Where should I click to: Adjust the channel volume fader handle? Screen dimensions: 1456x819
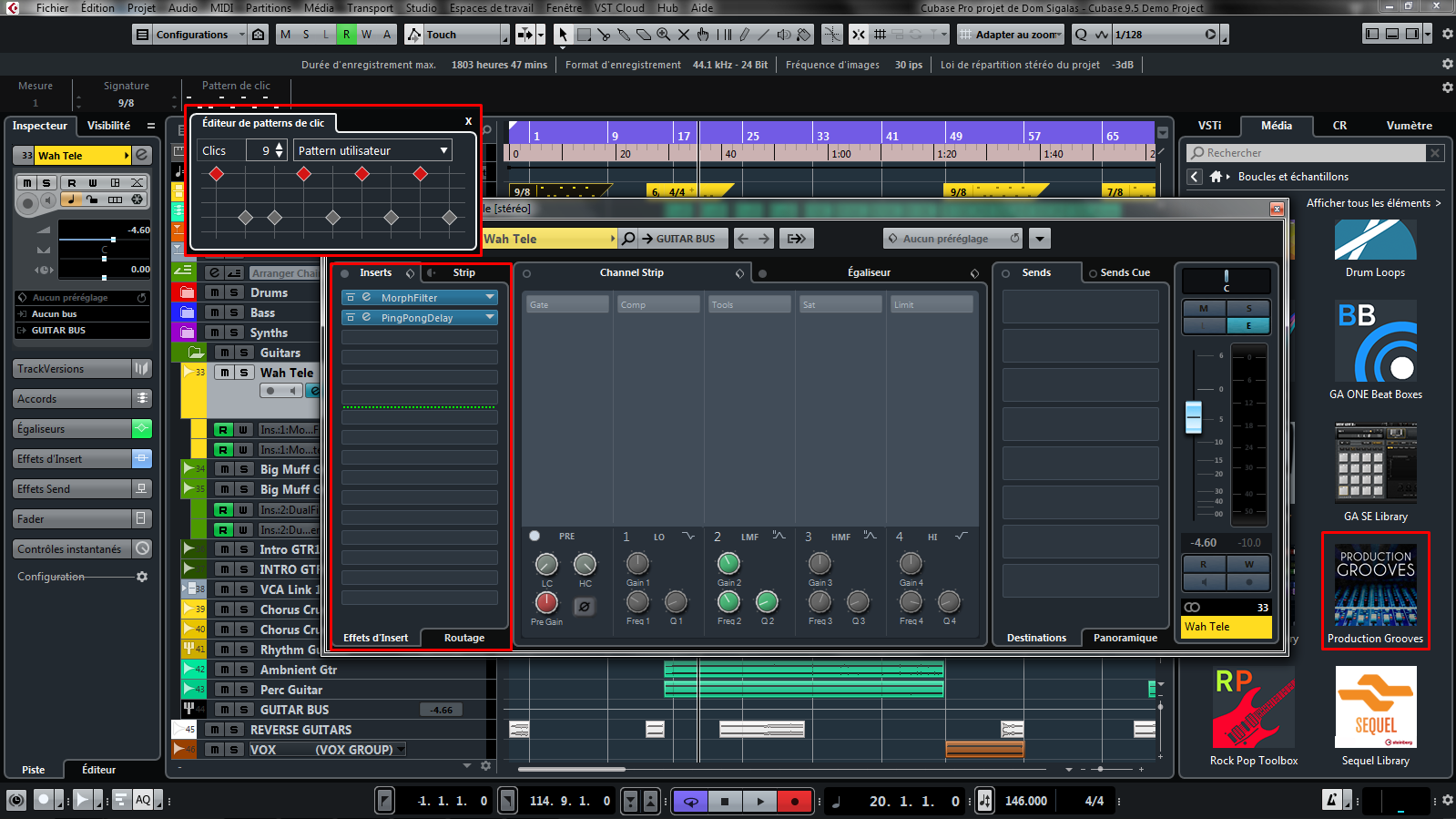[1194, 416]
